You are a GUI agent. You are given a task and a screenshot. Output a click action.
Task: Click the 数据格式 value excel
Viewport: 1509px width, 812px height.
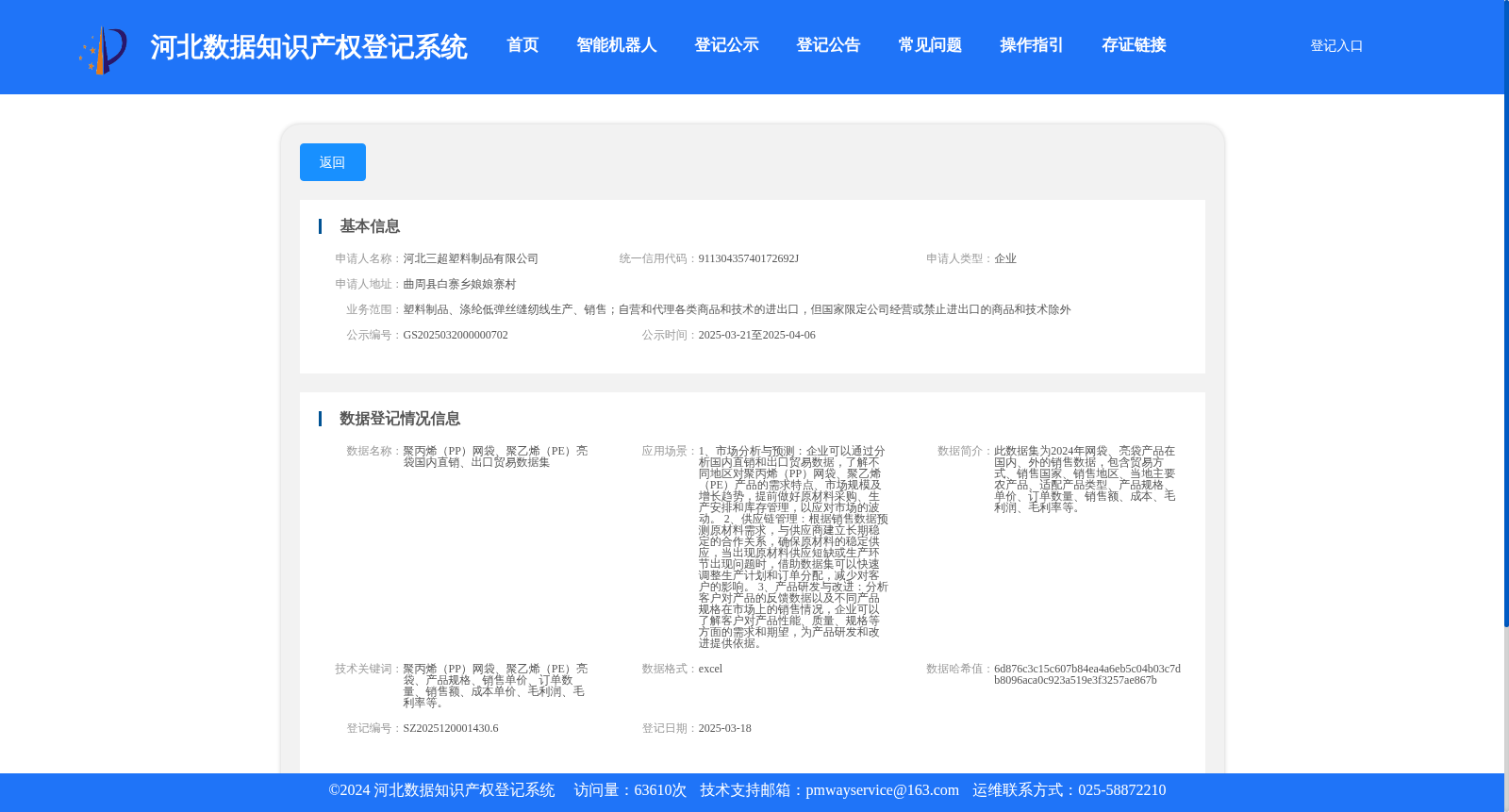pos(710,669)
